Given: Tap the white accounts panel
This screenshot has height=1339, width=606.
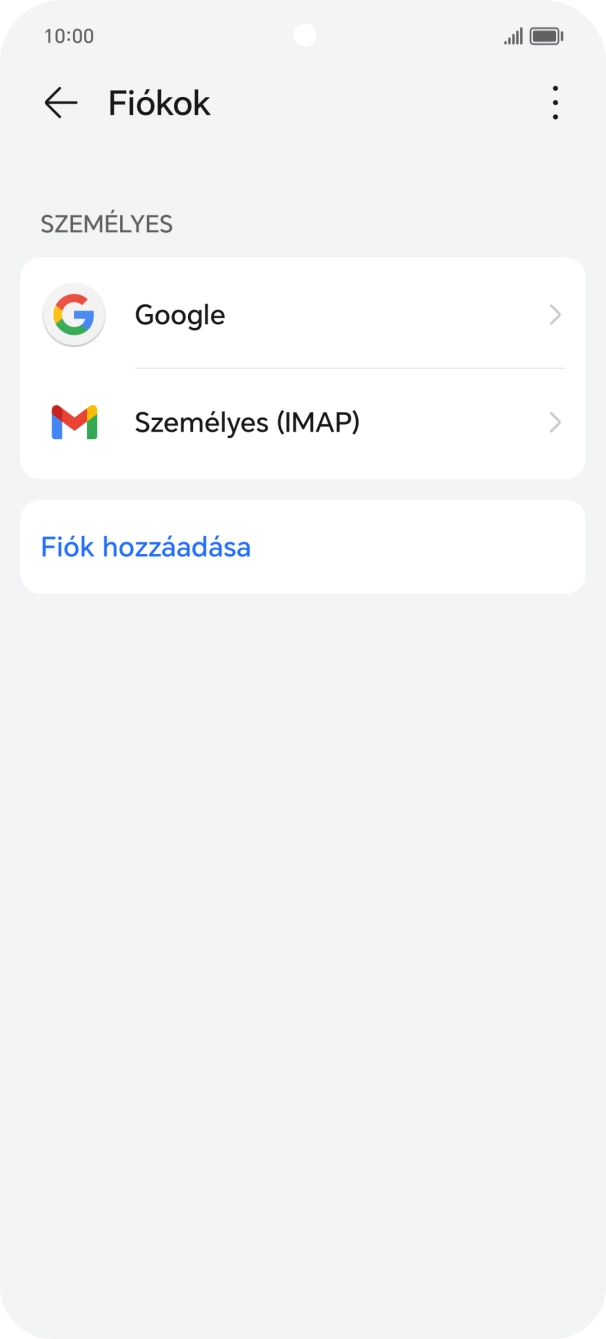Looking at the screenshot, I should pyautogui.click(x=303, y=368).
